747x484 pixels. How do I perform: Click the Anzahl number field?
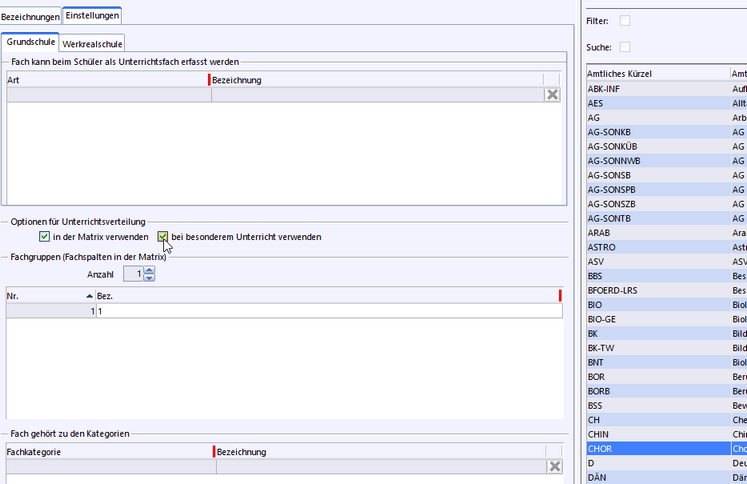pos(130,274)
